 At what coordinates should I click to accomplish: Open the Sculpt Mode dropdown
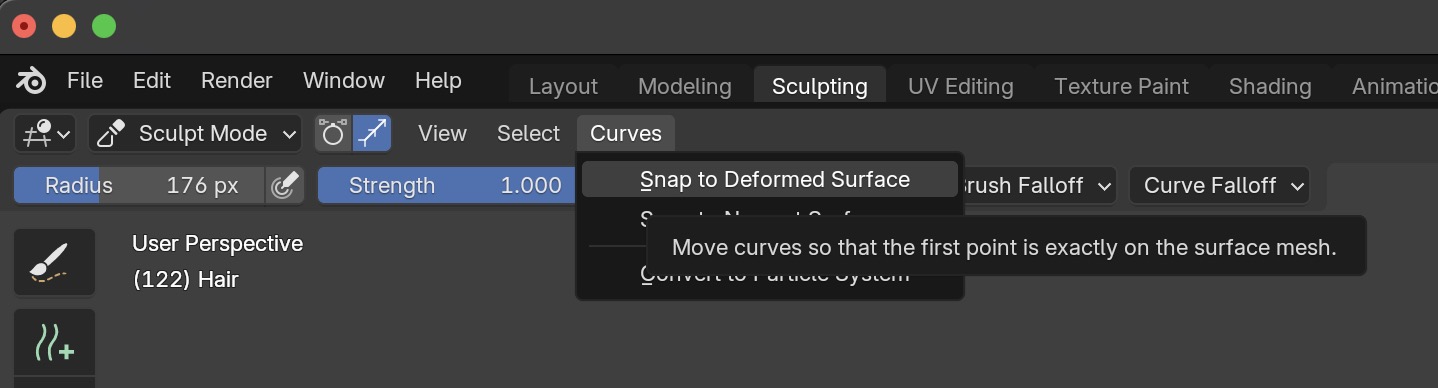pos(195,134)
